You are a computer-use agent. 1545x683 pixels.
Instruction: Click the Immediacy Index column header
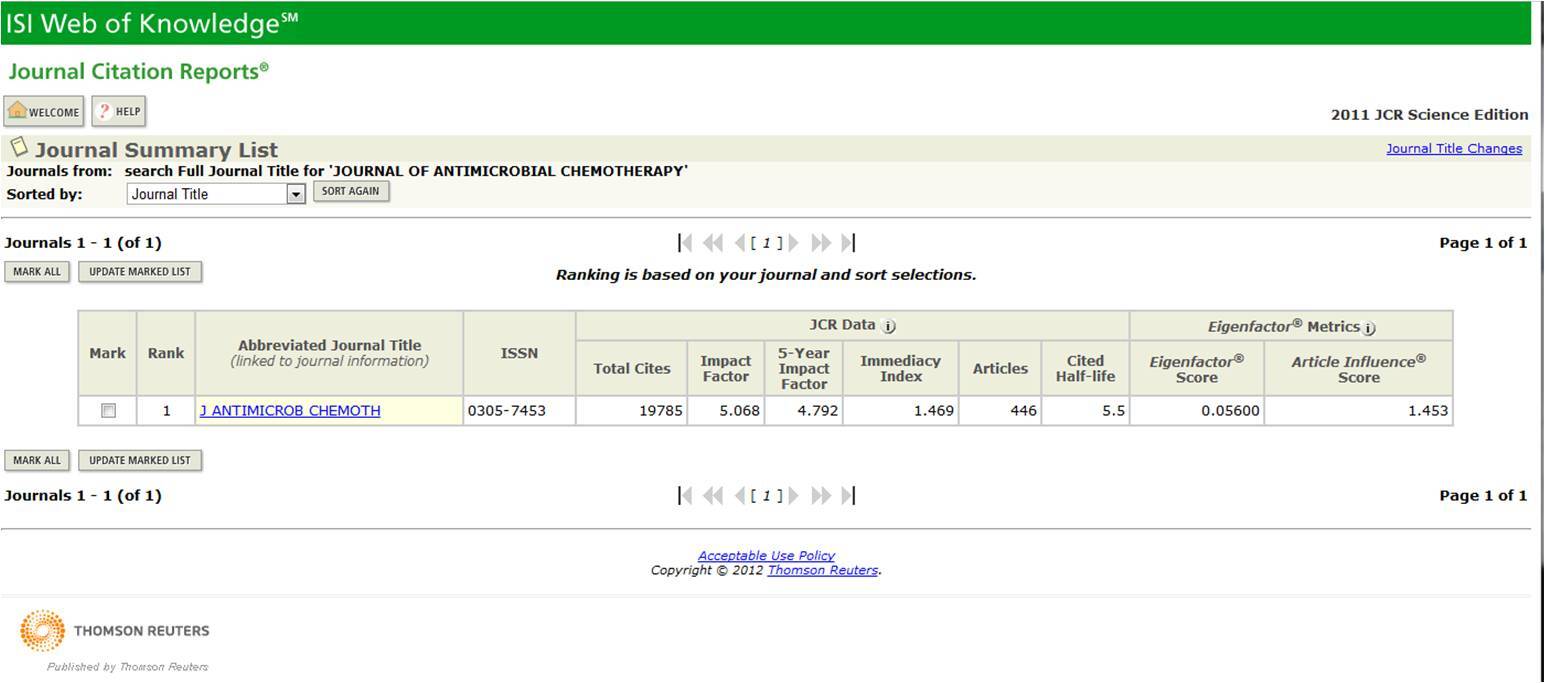[x=901, y=368]
